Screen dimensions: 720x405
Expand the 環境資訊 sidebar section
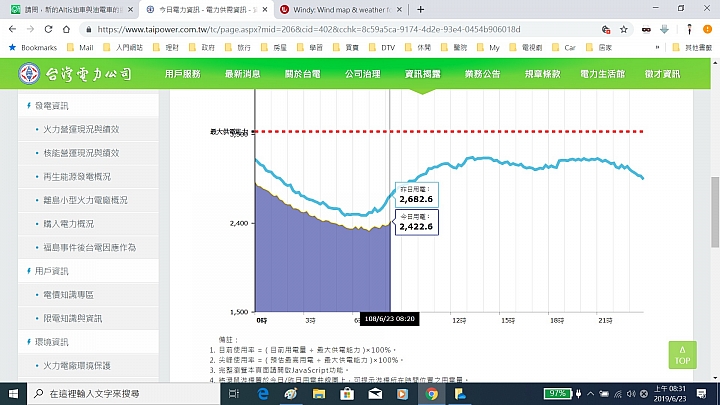pyautogui.click(x=52, y=342)
